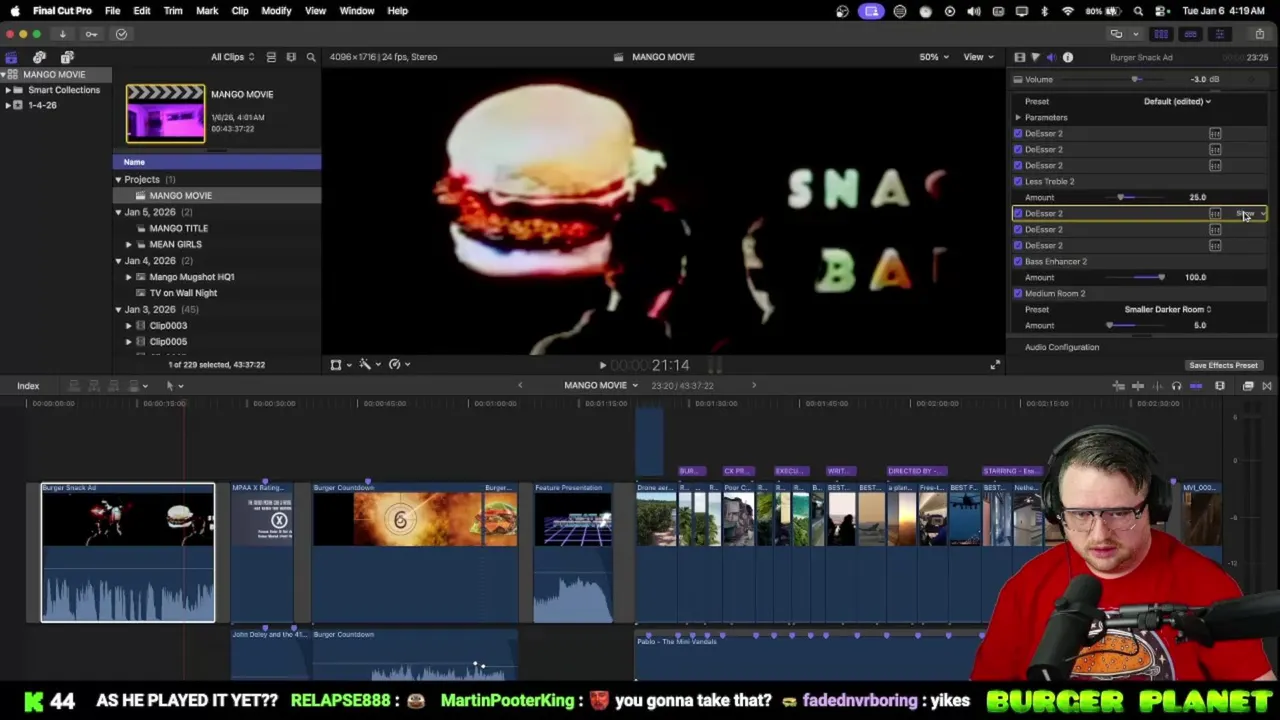Expand the MEAN GIRLS clip triangle

128,244
